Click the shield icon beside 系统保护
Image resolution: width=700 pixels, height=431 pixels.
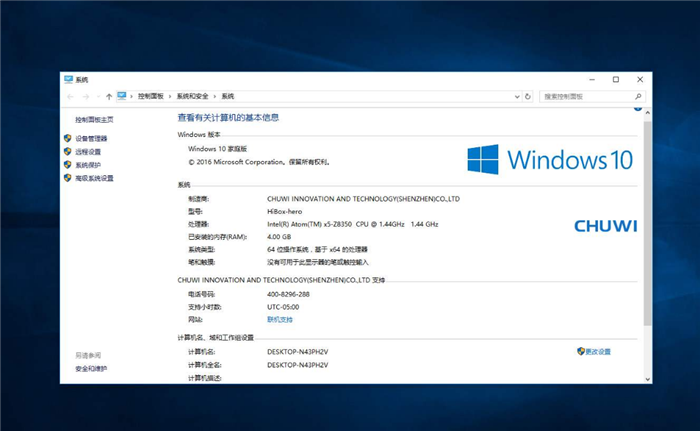pyautogui.click(x=67, y=164)
